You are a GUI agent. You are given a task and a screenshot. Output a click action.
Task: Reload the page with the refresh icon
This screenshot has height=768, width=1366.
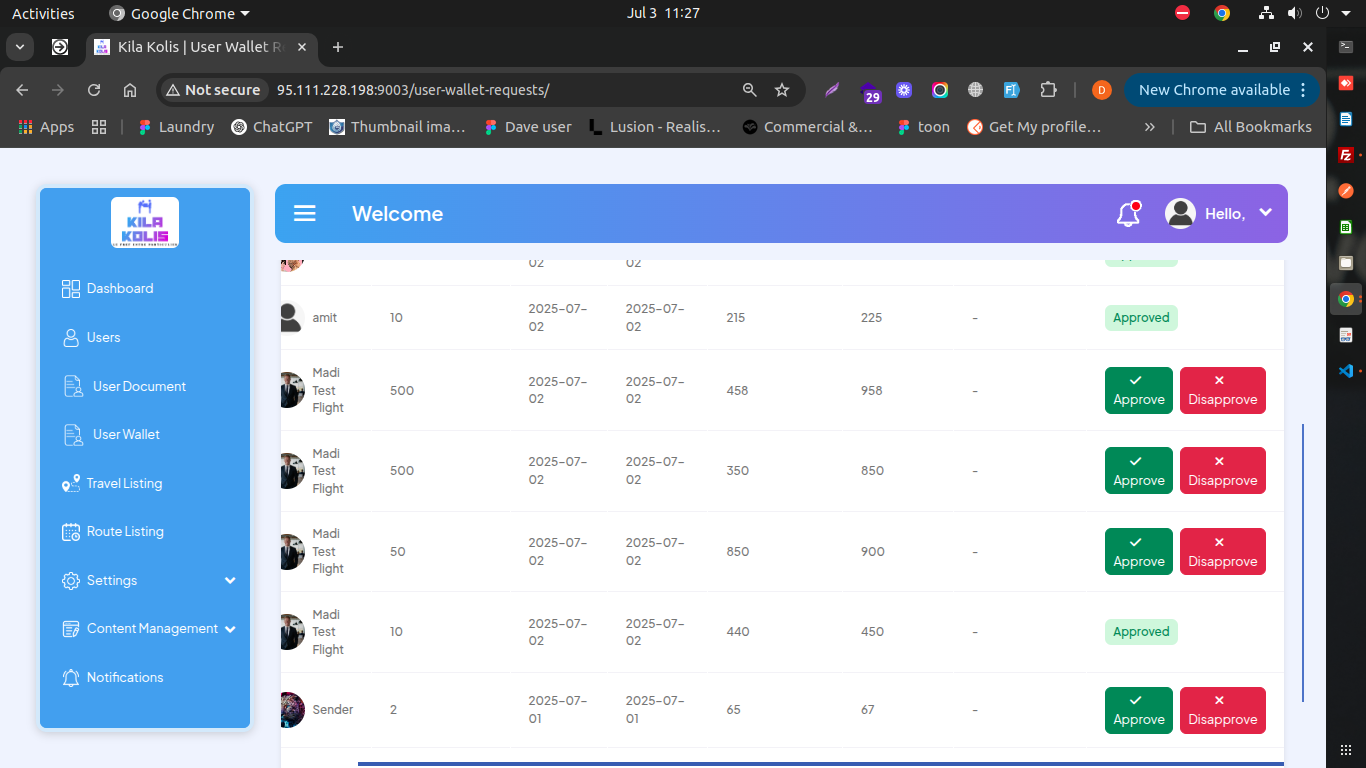[94, 90]
